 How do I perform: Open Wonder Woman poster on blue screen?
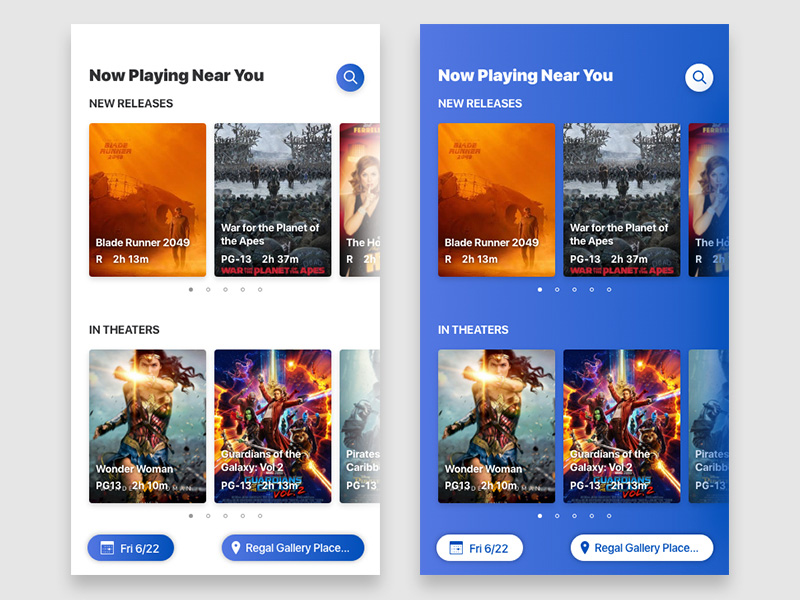pos(496,427)
